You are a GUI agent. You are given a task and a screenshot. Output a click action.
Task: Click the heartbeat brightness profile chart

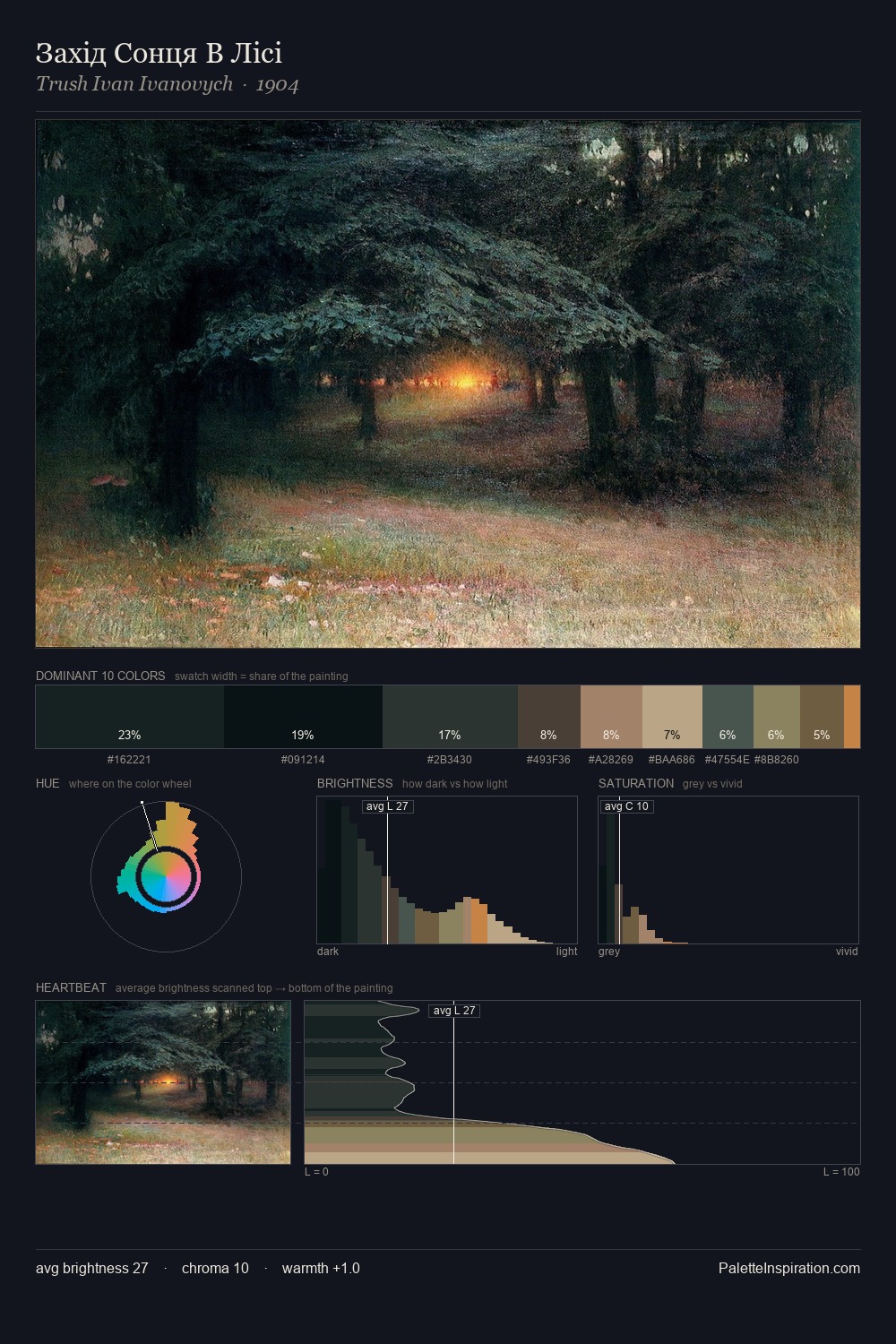pyautogui.click(x=582, y=1082)
